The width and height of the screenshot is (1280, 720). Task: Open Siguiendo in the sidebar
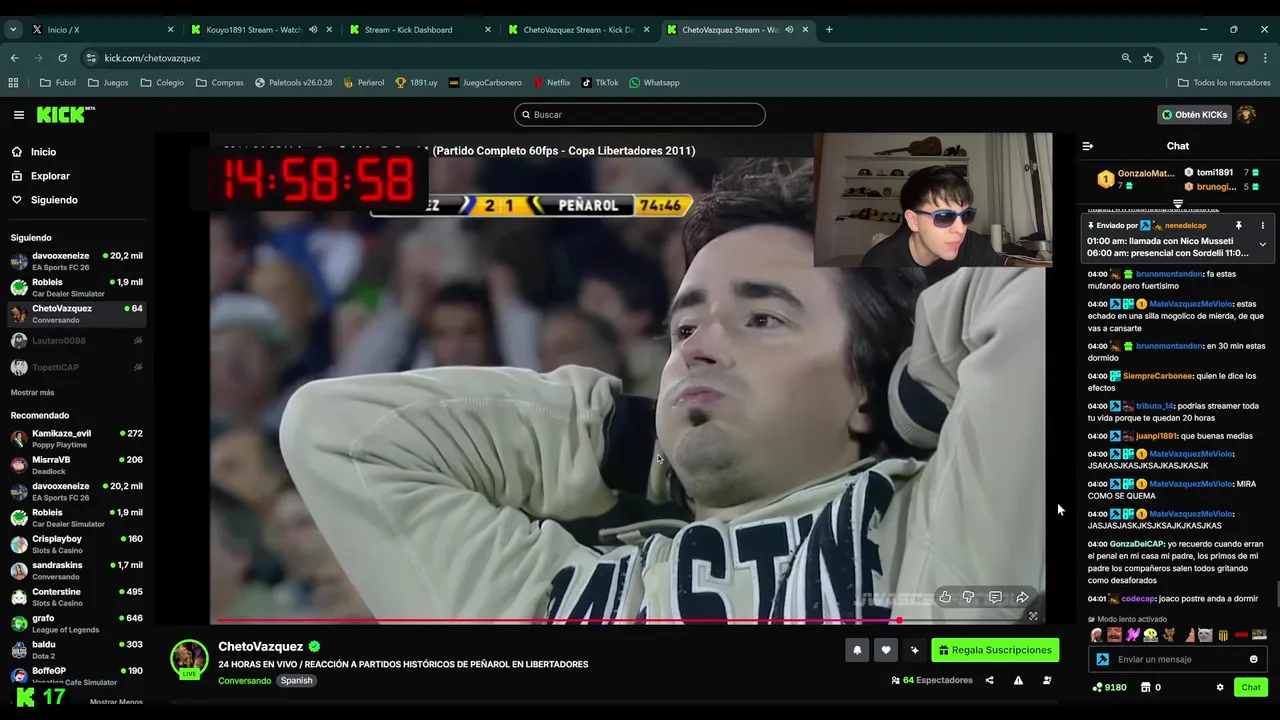pos(54,200)
